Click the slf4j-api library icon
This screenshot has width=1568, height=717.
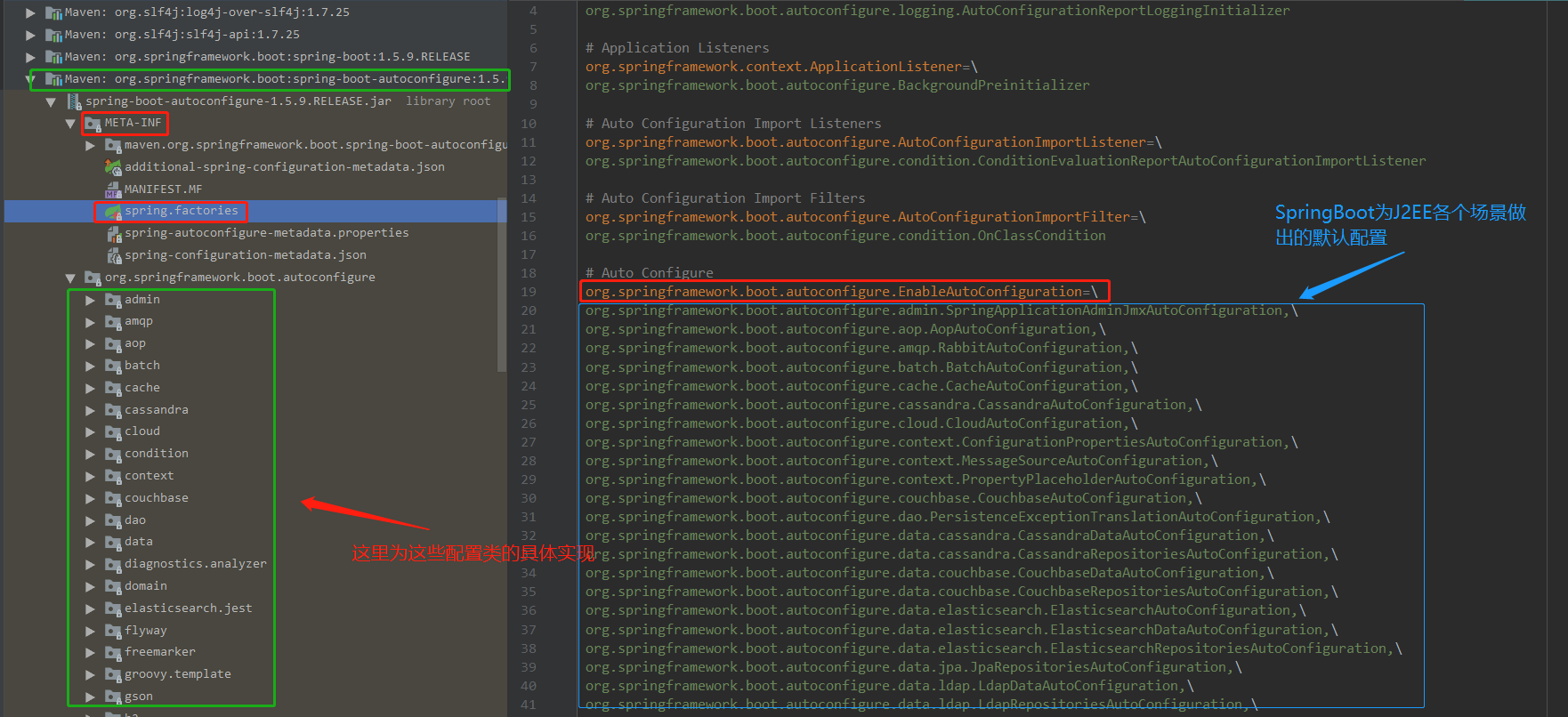coord(53,35)
